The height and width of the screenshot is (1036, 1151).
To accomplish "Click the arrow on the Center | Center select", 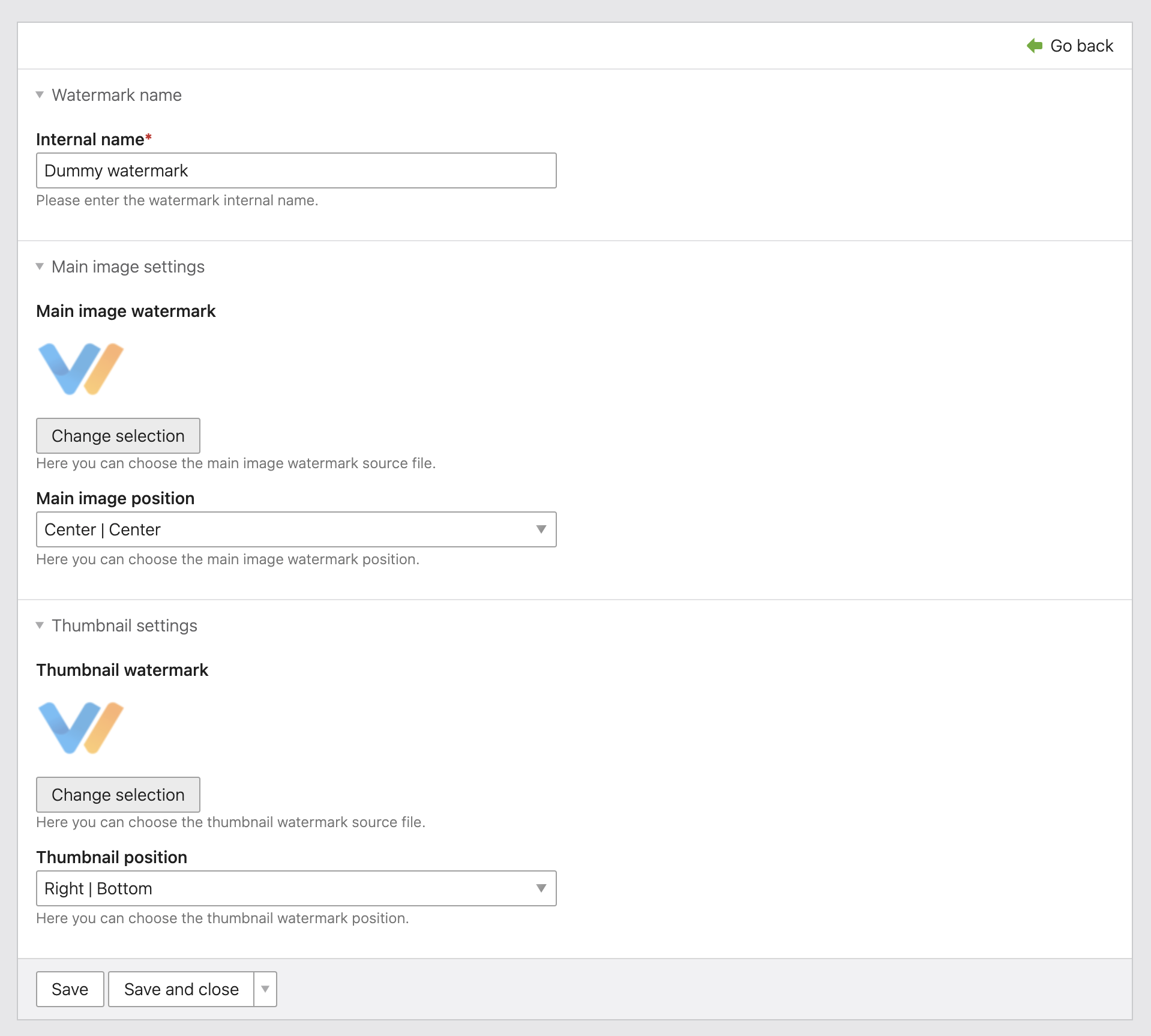I will tap(541, 529).
